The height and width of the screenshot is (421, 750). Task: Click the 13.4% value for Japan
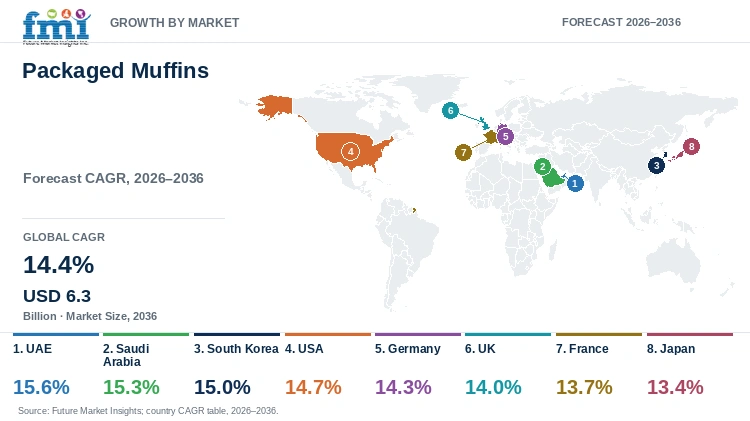(675, 387)
